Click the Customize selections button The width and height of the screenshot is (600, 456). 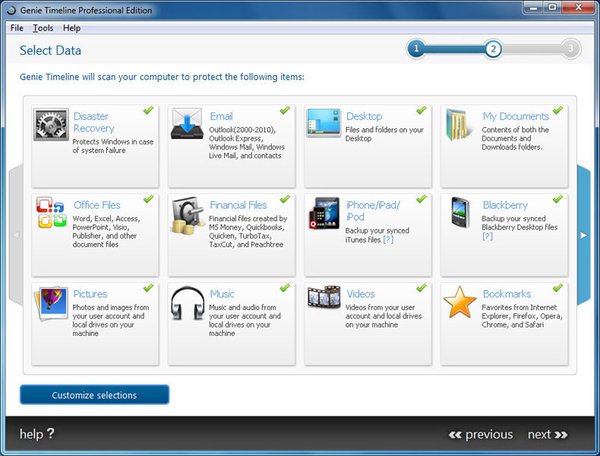coord(95,395)
